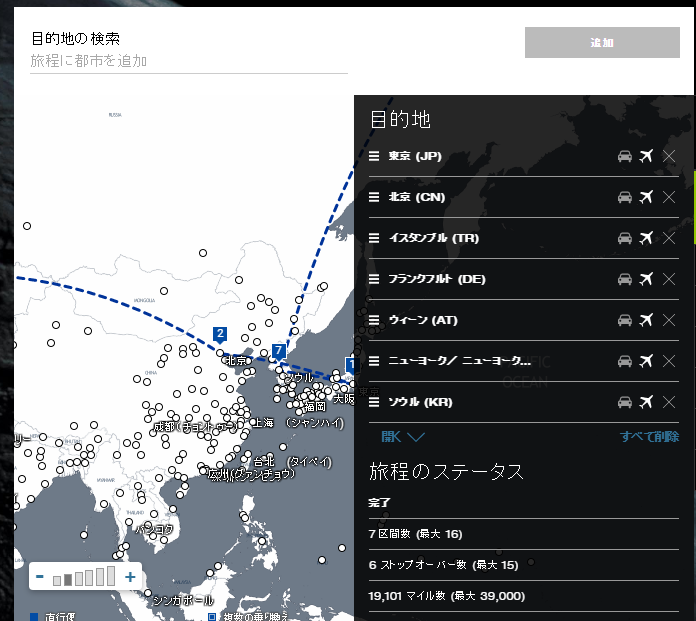Select car transport for ソウル (KR)
The image size is (696, 621).
click(625, 402)
